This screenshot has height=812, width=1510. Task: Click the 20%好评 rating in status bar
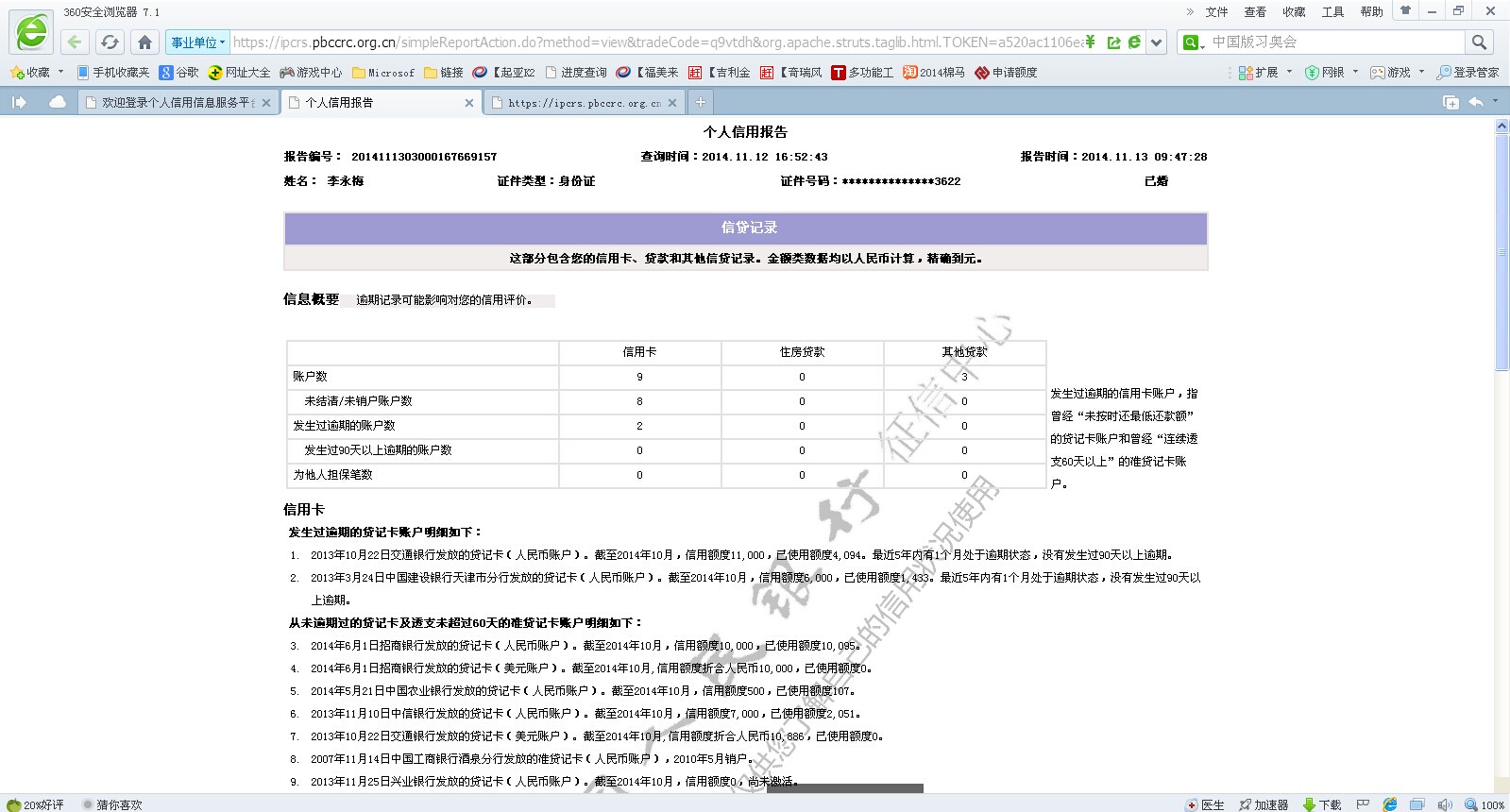coord(35,804)
